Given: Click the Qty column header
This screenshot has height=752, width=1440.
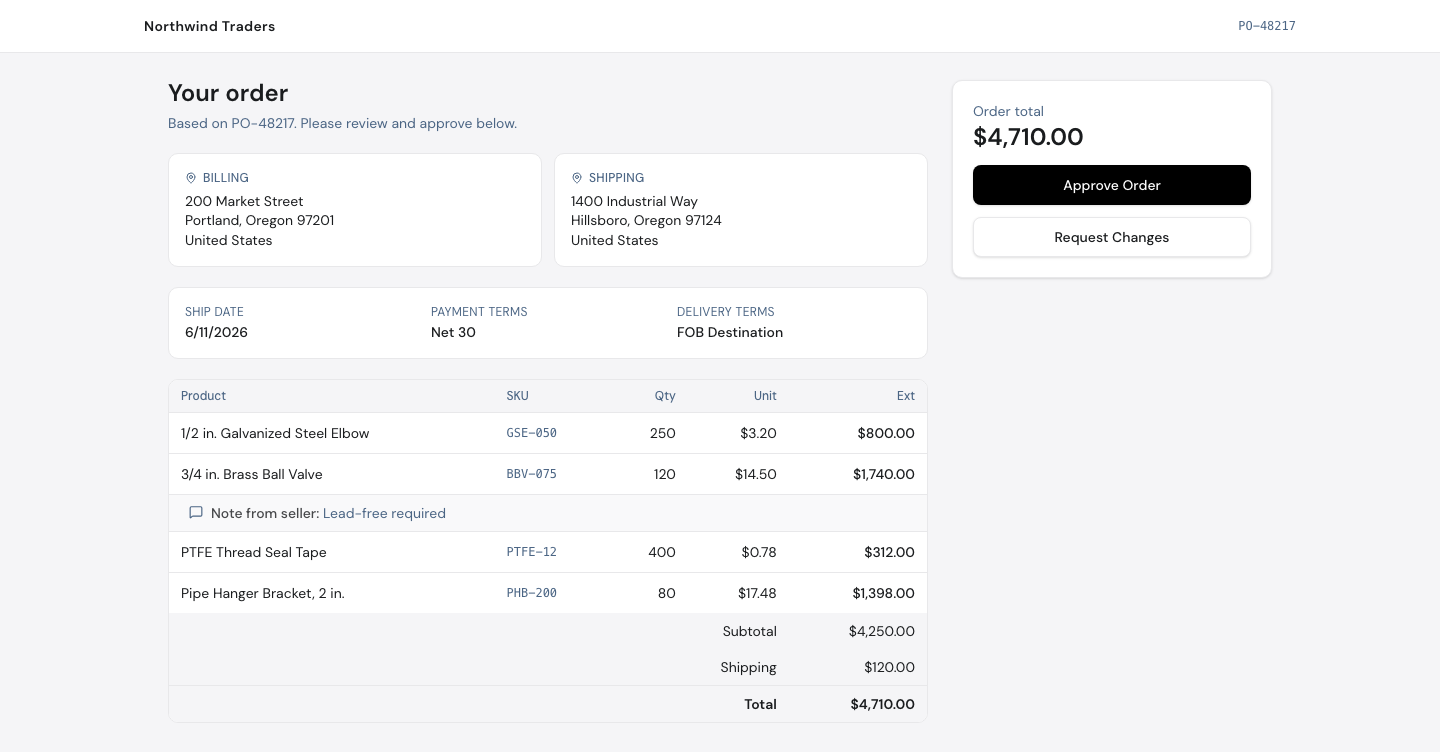Looking at the screenshot, I should tap(665, 396).
